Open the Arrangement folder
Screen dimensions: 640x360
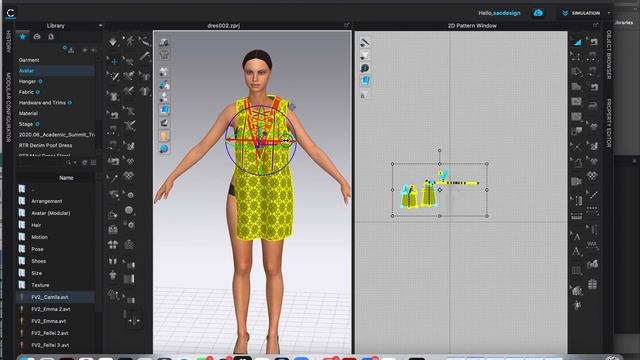pos(47,201)
